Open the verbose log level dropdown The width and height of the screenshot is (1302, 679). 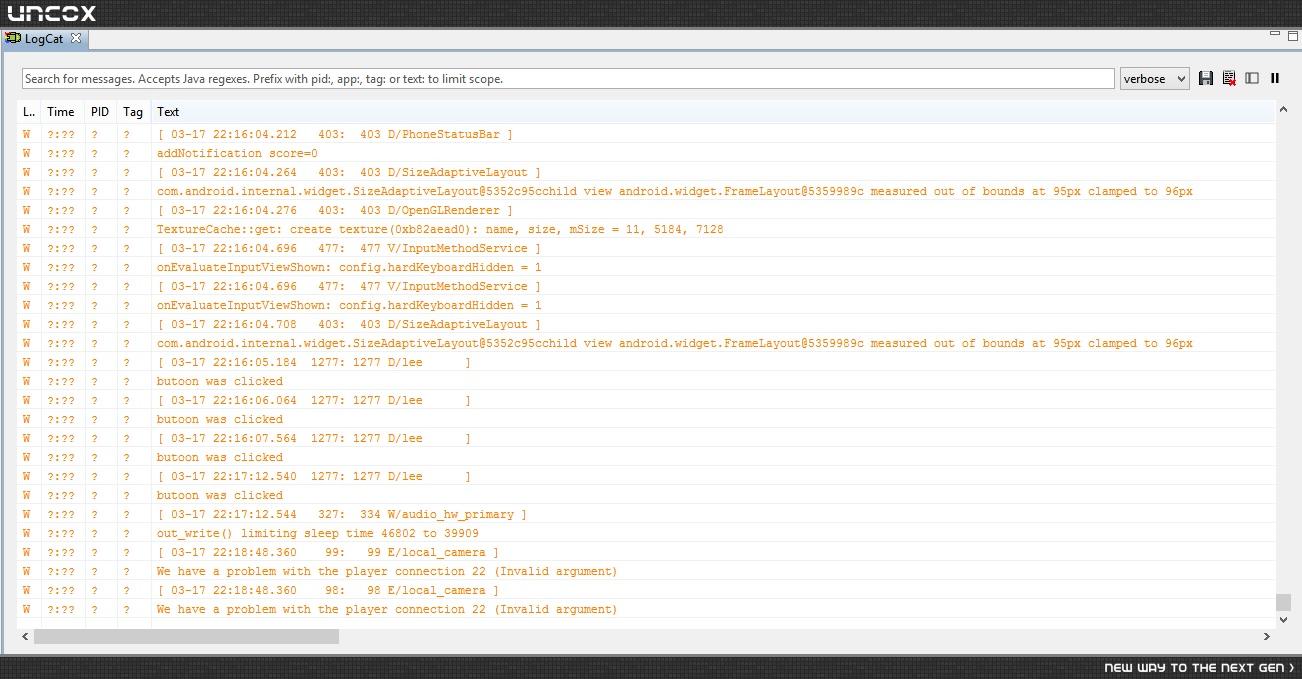1155,78
